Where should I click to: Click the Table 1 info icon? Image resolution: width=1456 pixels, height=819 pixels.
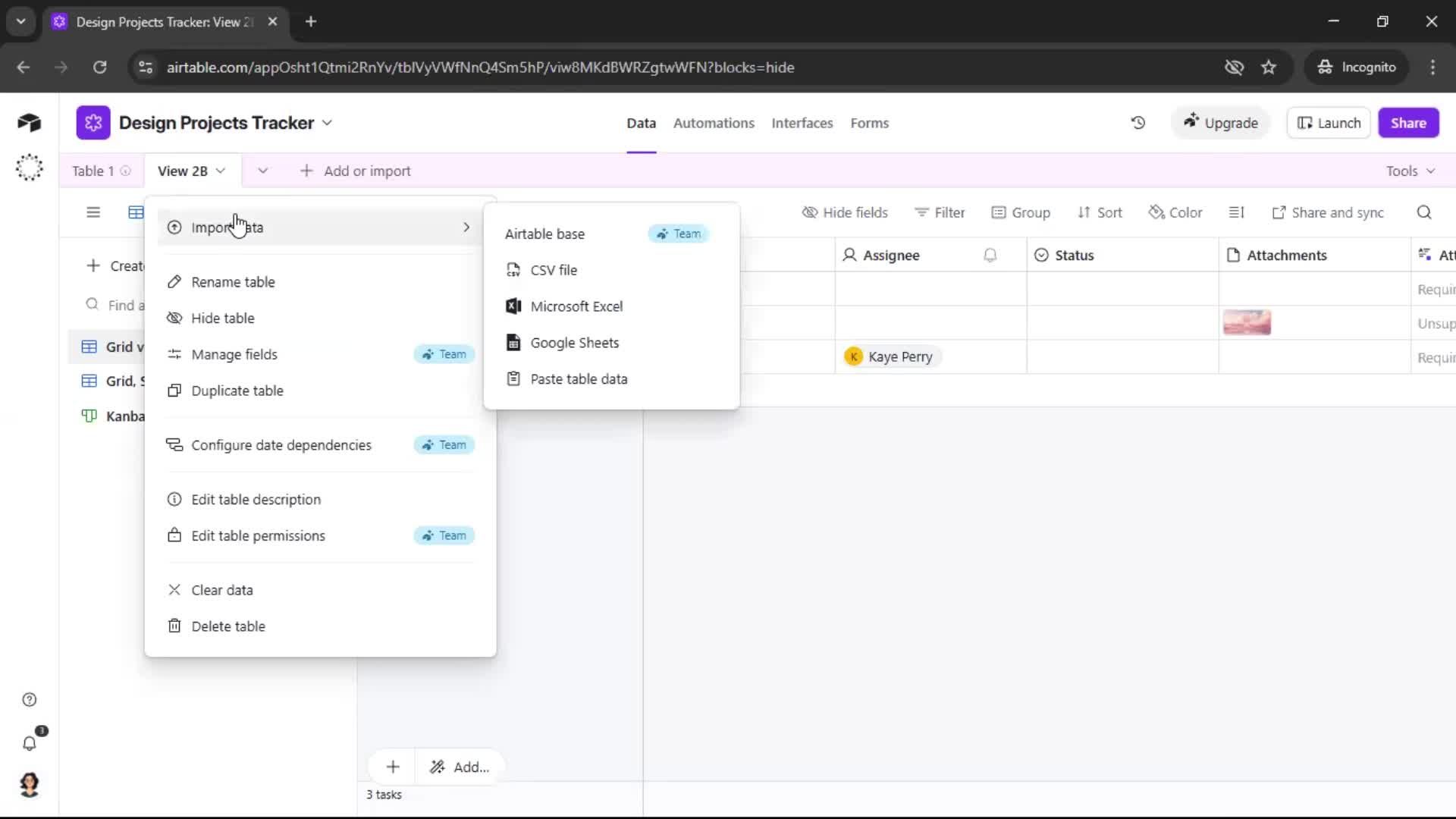coord(126,171)
